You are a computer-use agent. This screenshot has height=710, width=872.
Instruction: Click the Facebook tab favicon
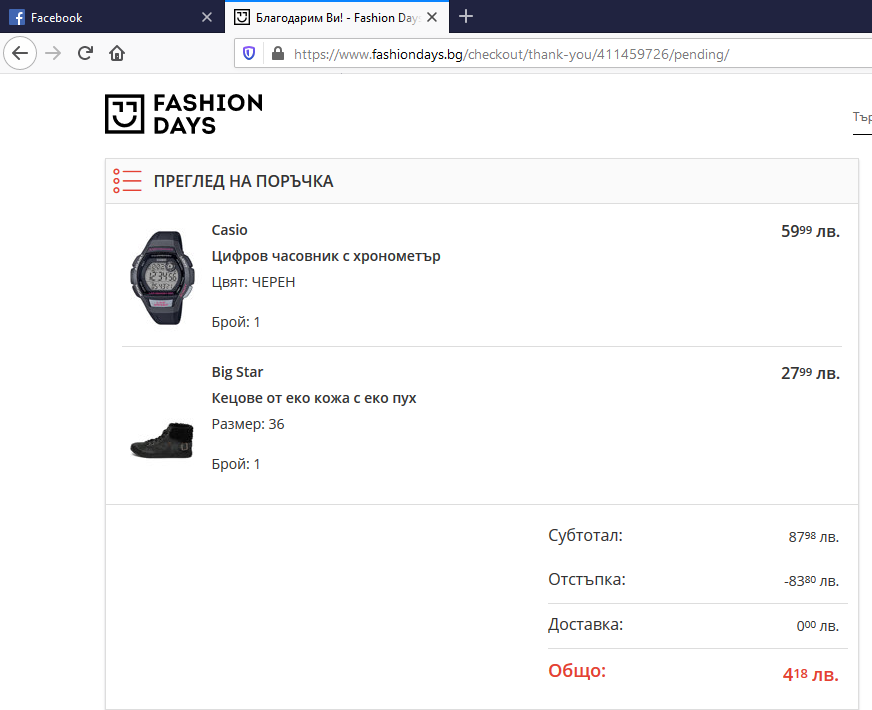pos(17,18)
